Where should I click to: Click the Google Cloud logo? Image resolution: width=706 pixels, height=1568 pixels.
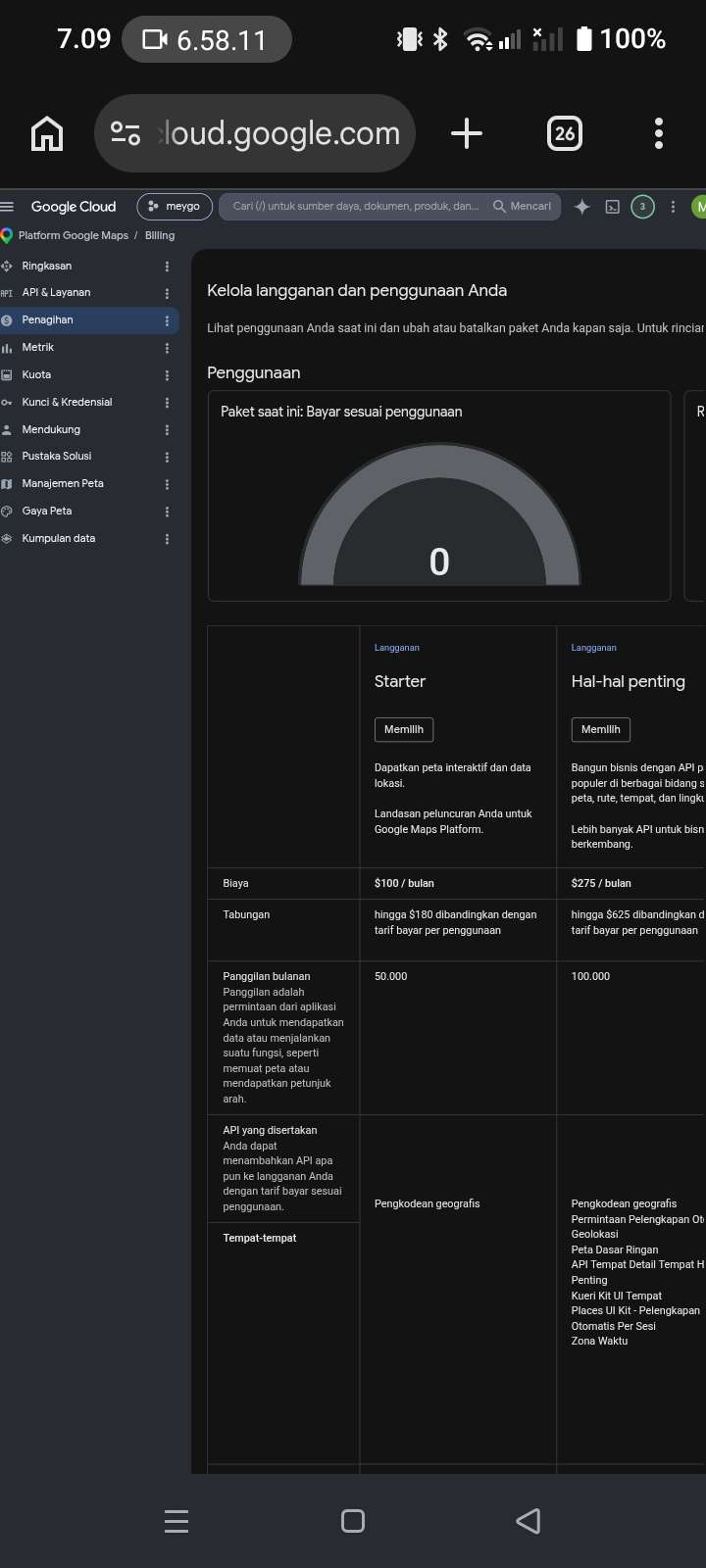[74, 206]
